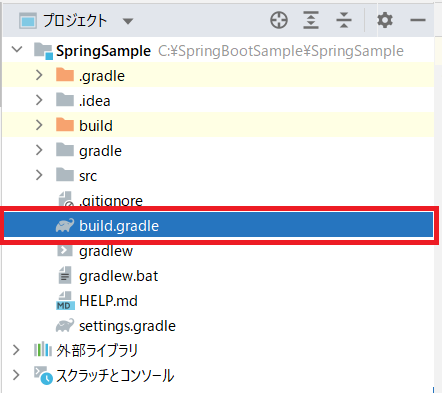Select the gradlew file name
This screenshot has height=393, width=442.
pos(106,251)
